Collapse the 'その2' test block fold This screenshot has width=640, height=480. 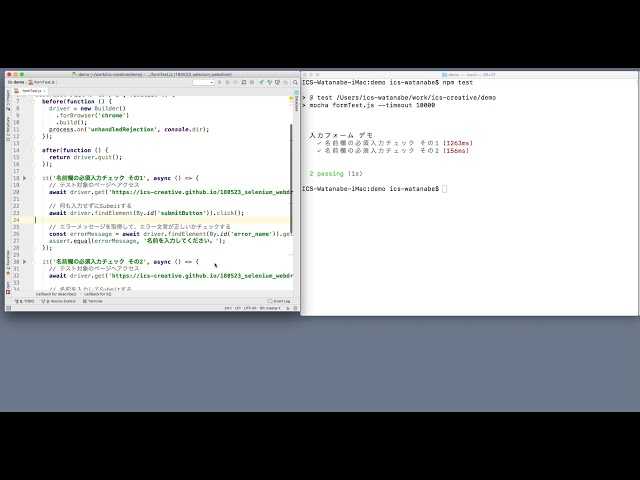34,262
